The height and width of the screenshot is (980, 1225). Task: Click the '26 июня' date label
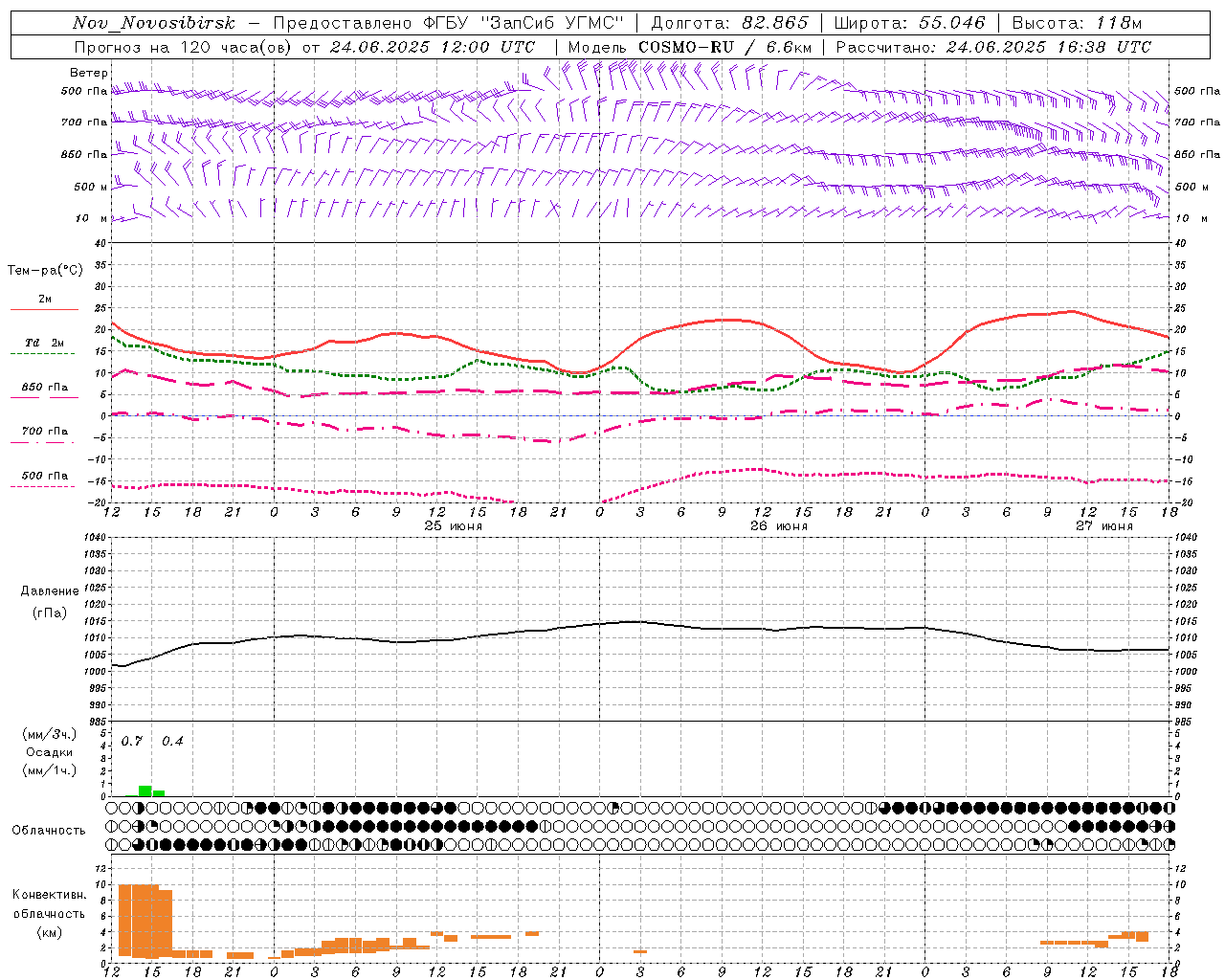tap(779, 526)
